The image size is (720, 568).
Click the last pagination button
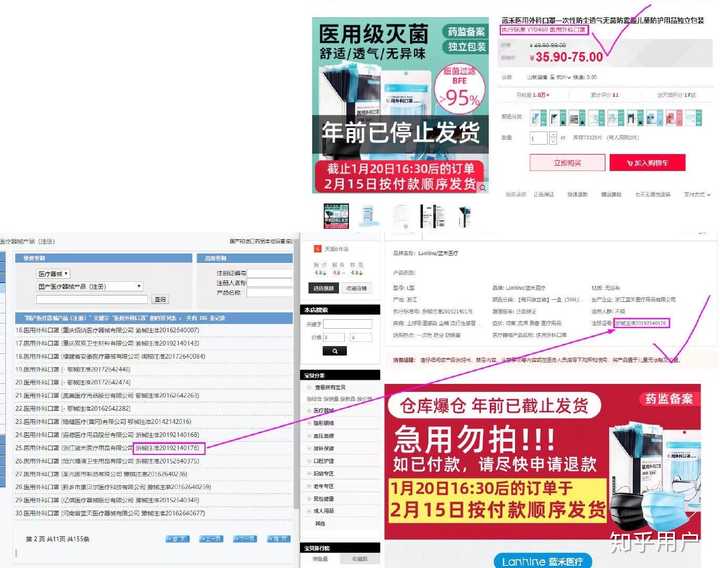pyautogui.click(x=279, y=539)
